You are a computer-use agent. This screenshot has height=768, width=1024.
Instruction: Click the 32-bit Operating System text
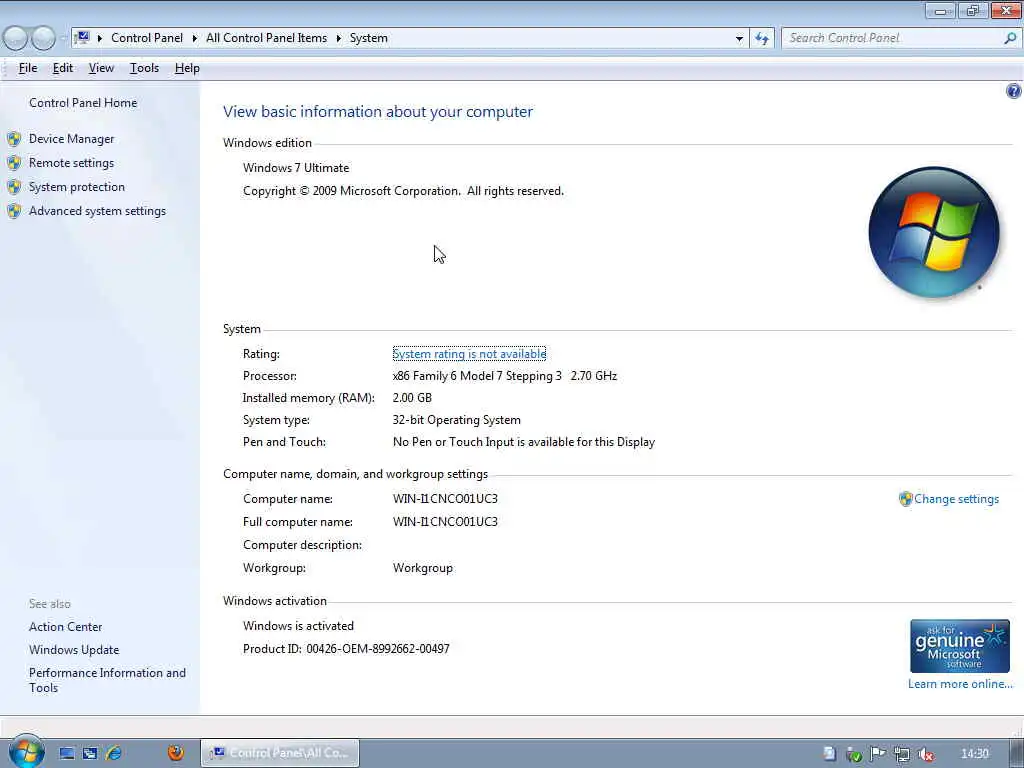(x=456, y=420)
